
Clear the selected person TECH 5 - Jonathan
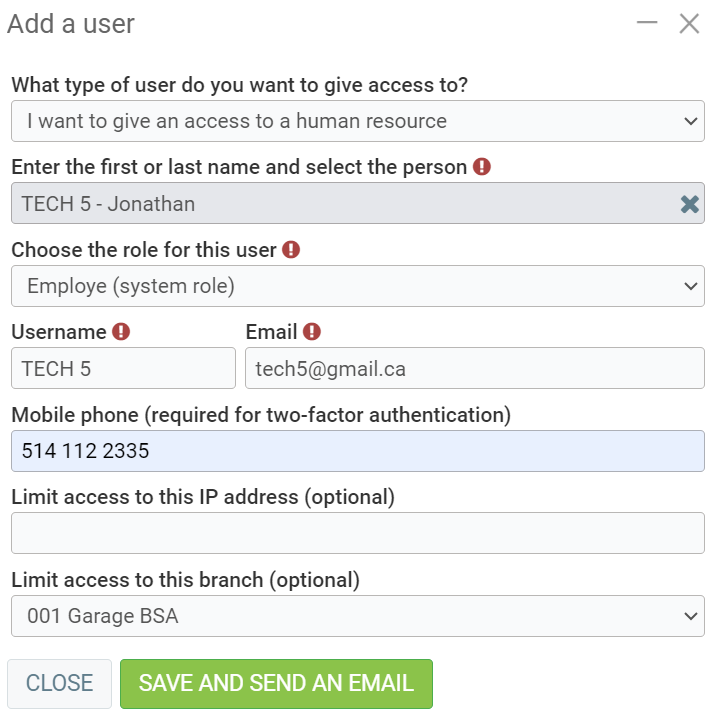pyautogui.click(x=689, y=204)
